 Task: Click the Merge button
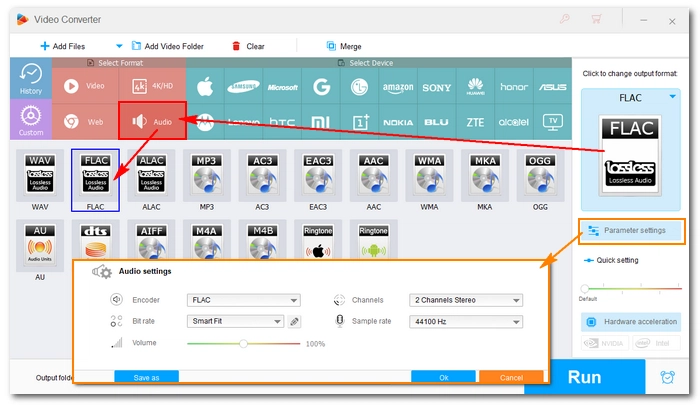(344, 46)
